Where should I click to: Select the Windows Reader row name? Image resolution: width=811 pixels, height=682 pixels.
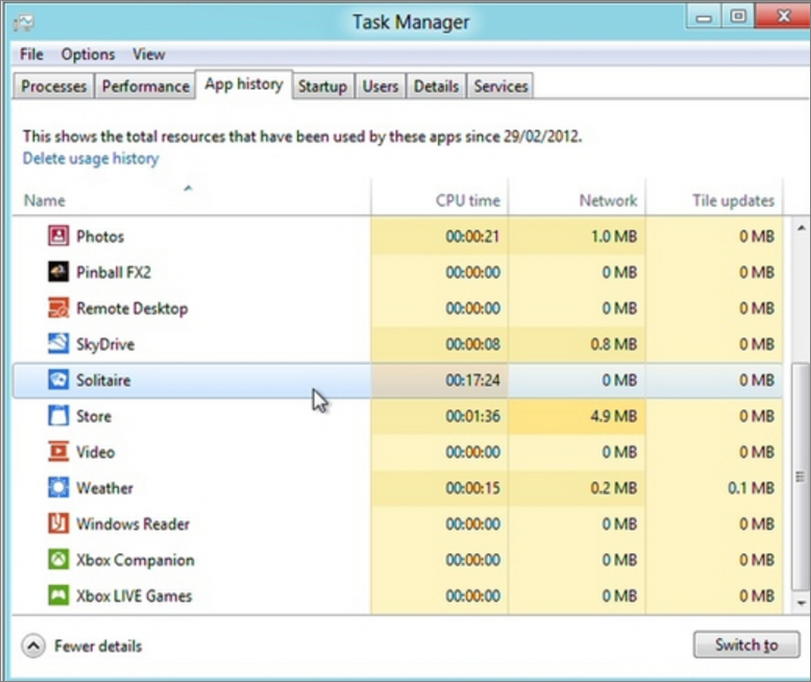point(133,524)
